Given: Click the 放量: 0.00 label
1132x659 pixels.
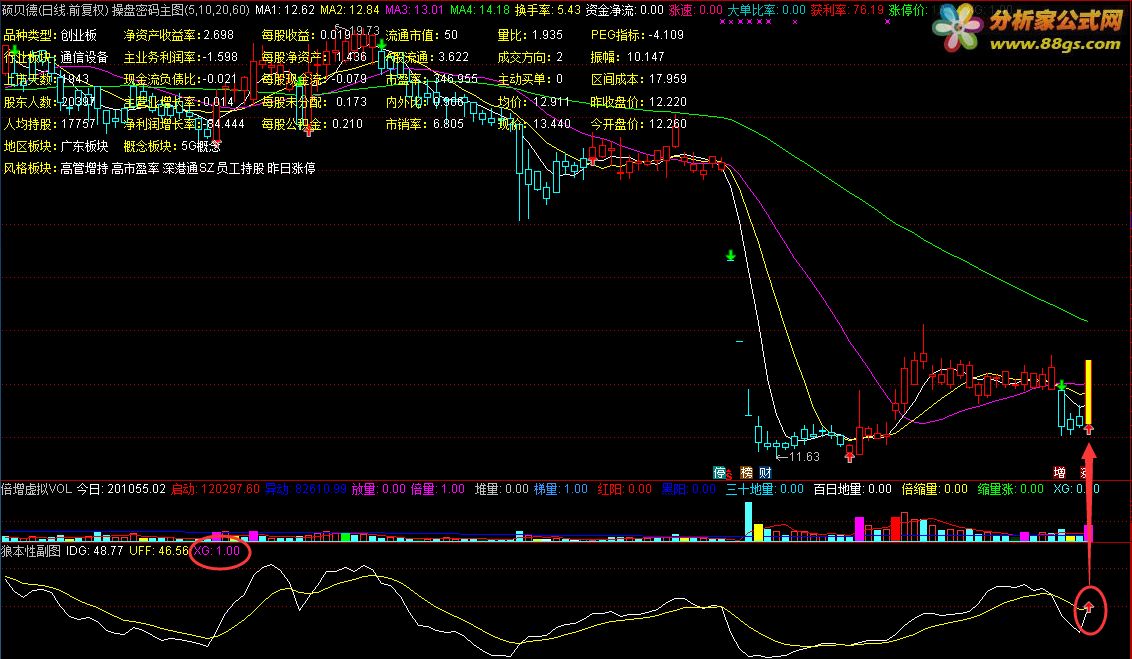Looking at the screenshot, I should 378,489.
